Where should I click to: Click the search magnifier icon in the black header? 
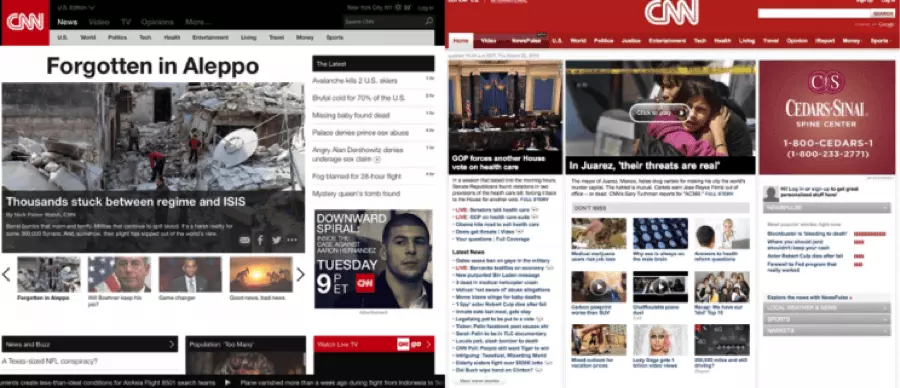point(429,22)
